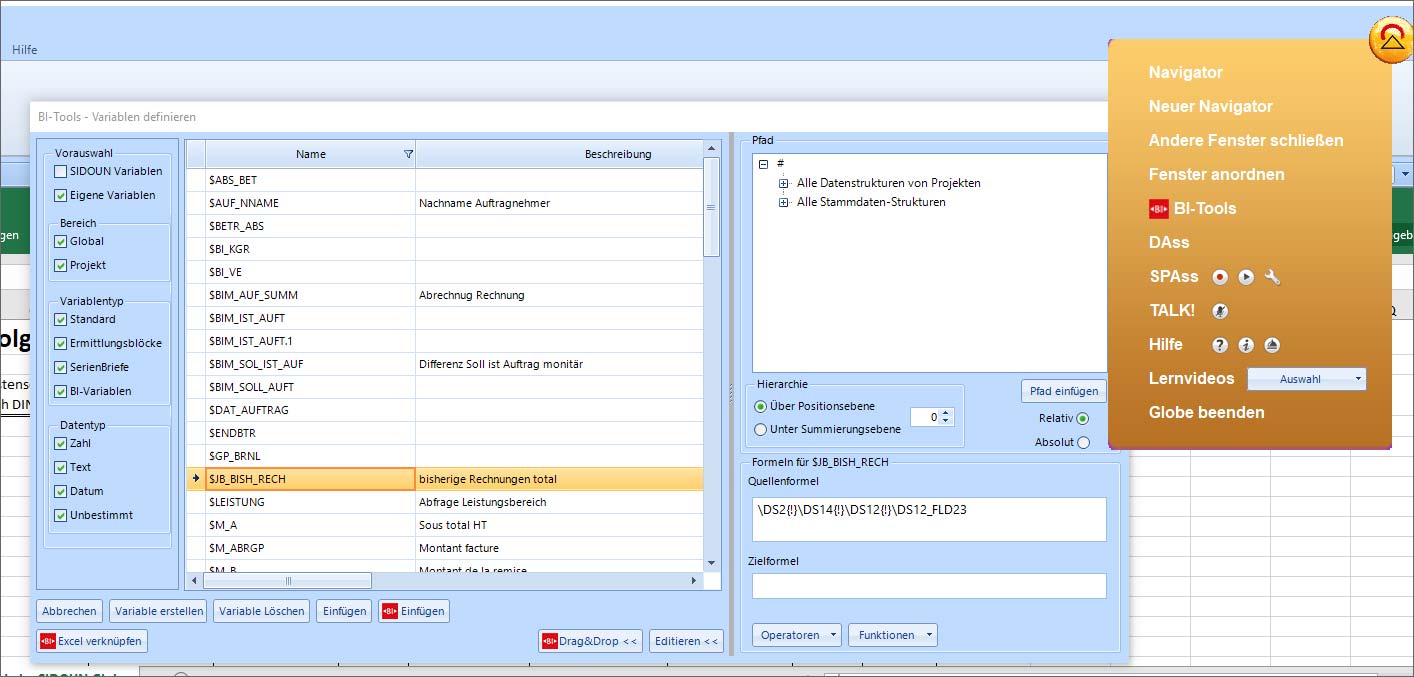This screenshot has width=1414, height=677.
Task: Click the Variable erstellen button
Action: tap(159, 611)
